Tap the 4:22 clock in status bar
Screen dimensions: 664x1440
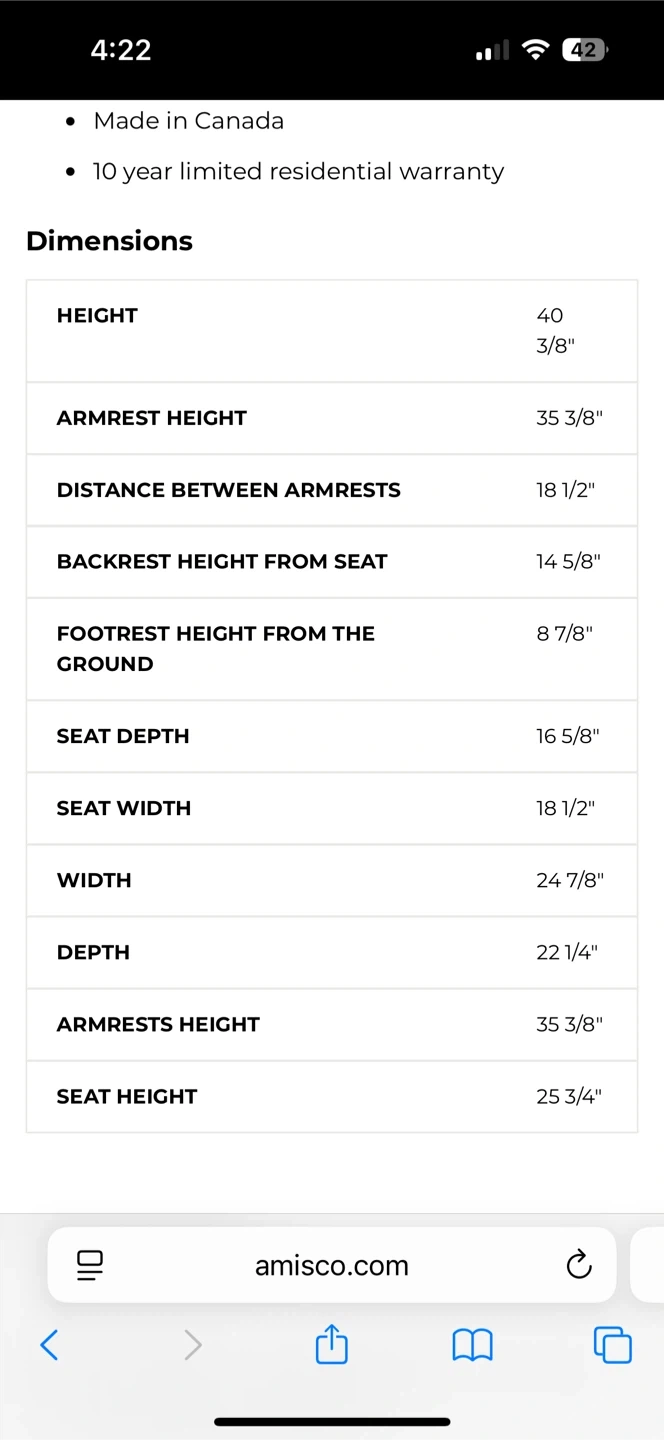(x=121, y=50)
